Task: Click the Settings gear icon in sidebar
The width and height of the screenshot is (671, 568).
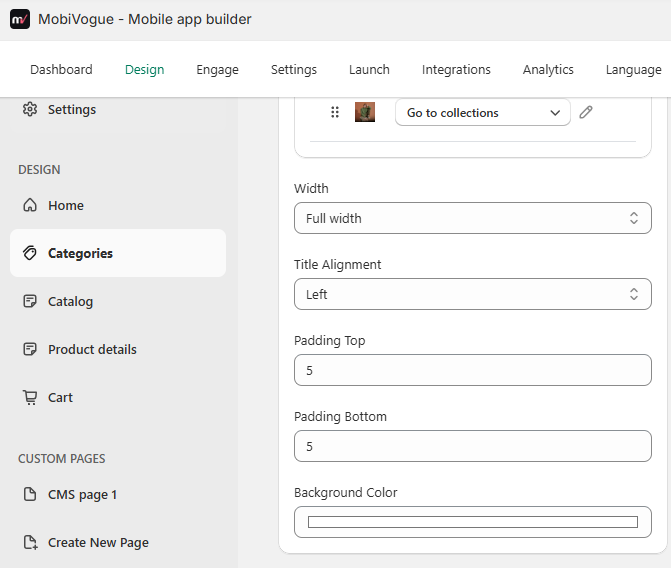Action: point(30,109)
